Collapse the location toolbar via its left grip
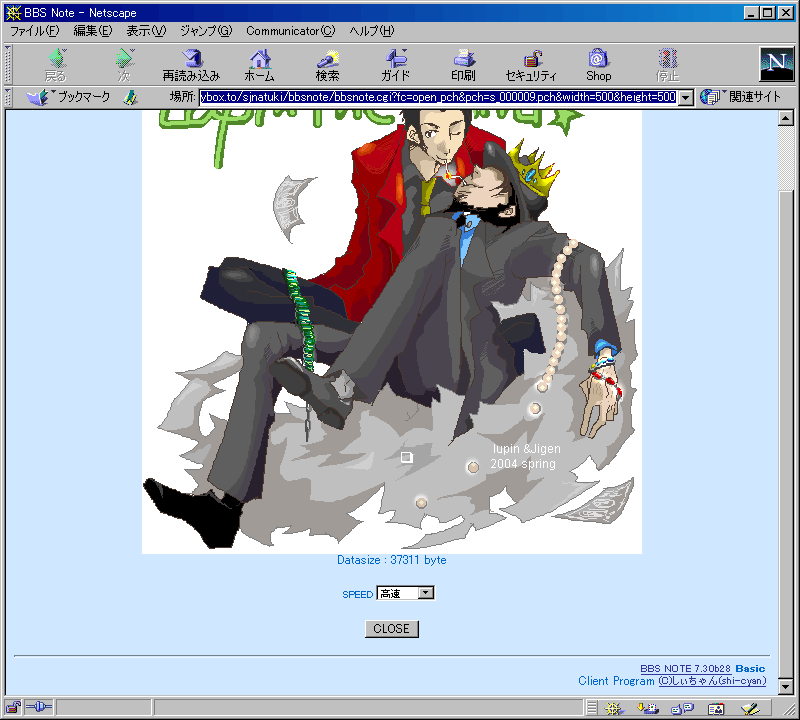This screenshot has height=720, width=800. 8,97
